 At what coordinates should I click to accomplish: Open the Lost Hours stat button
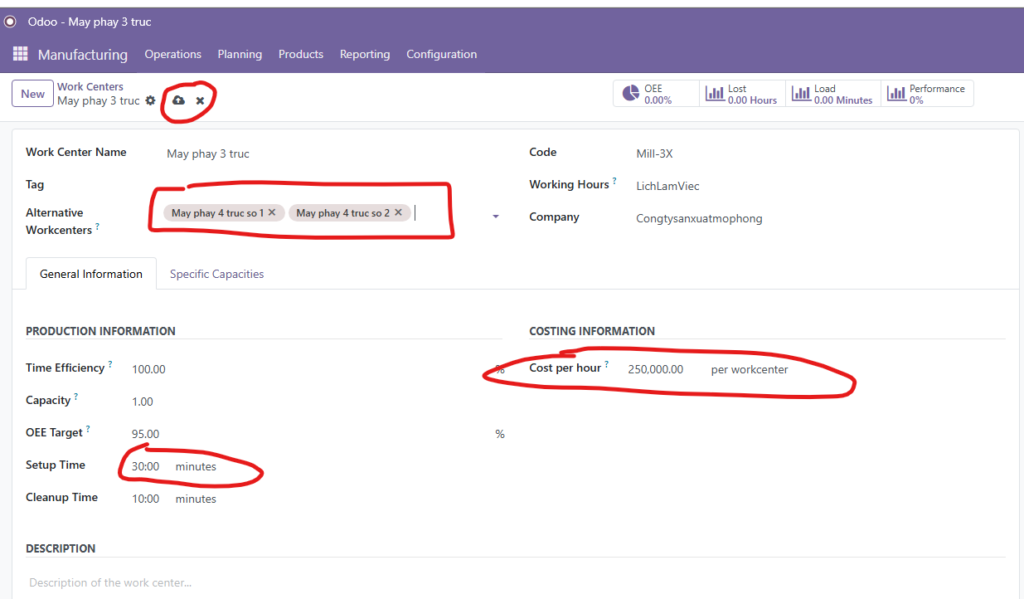point(741,94)
